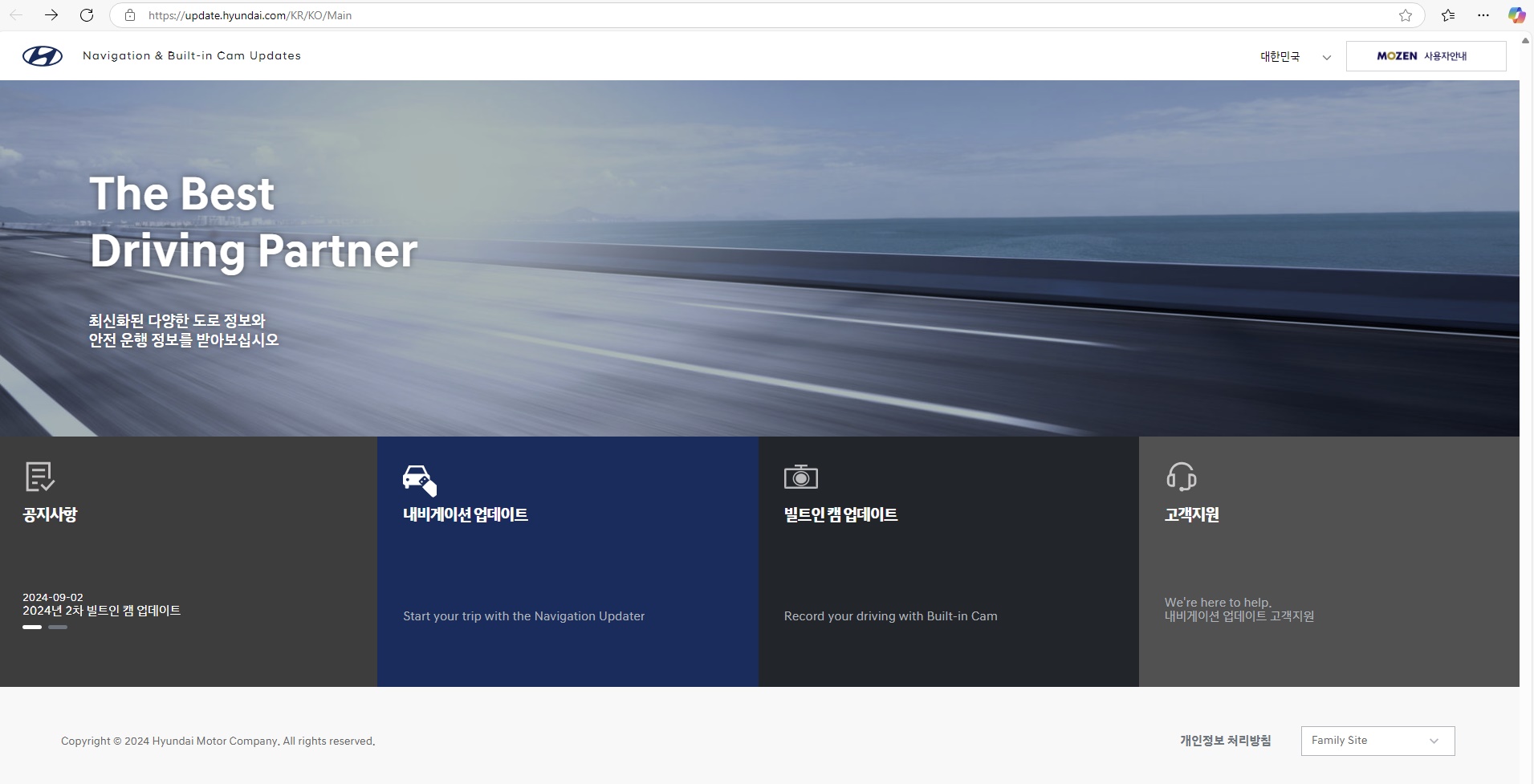Image resolution: width=1534 pixels, height=784 pixels.
Task: Click the navigation update car icon
Action: coord(420,480)
